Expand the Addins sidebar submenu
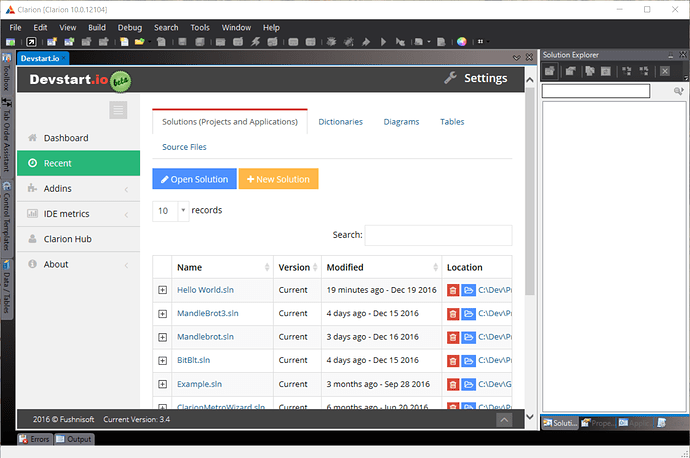The height and width of the screenshot is (458, 690). 126,189
